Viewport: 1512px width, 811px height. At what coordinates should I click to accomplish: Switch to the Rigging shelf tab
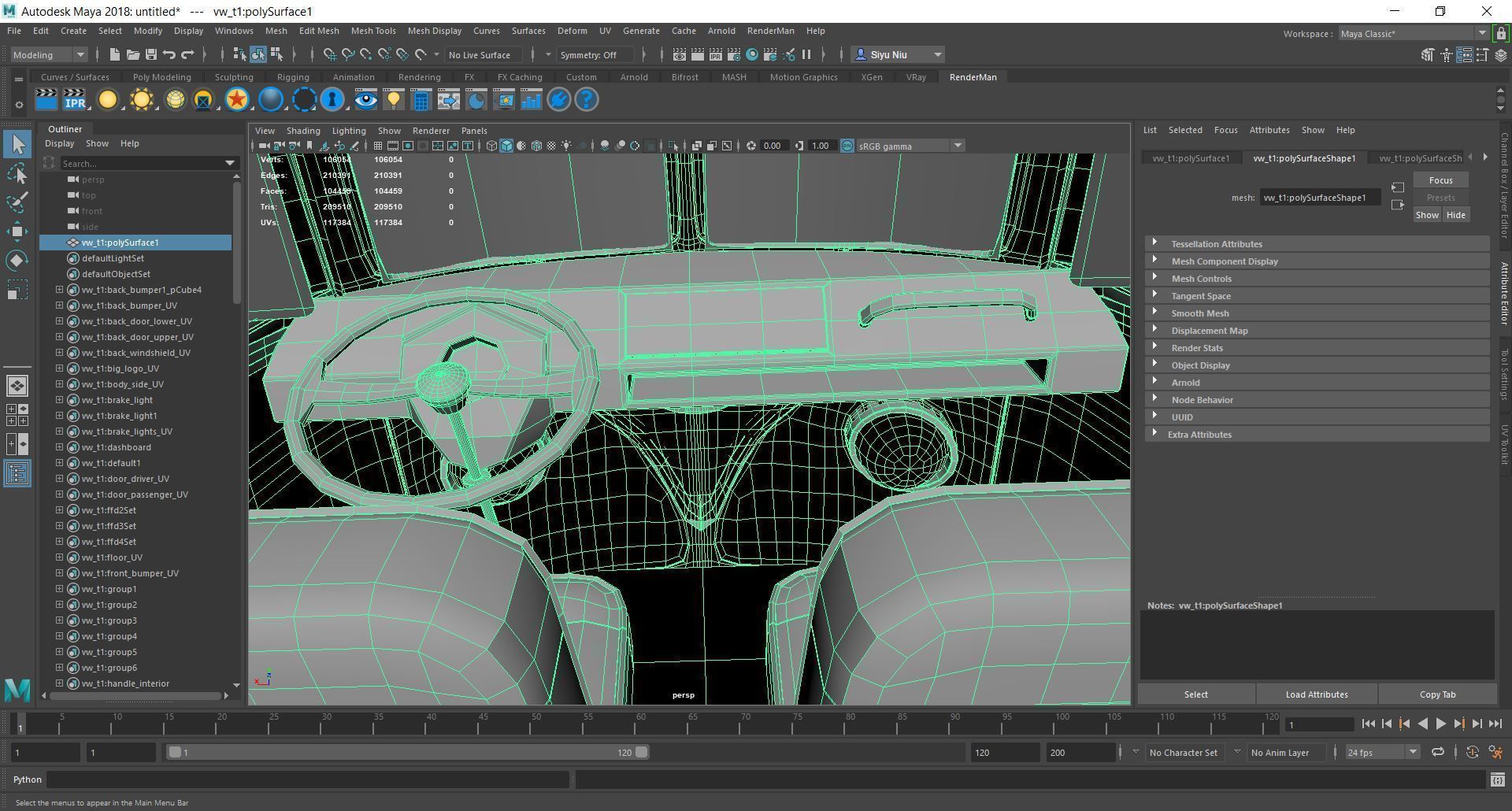[293, 77]
